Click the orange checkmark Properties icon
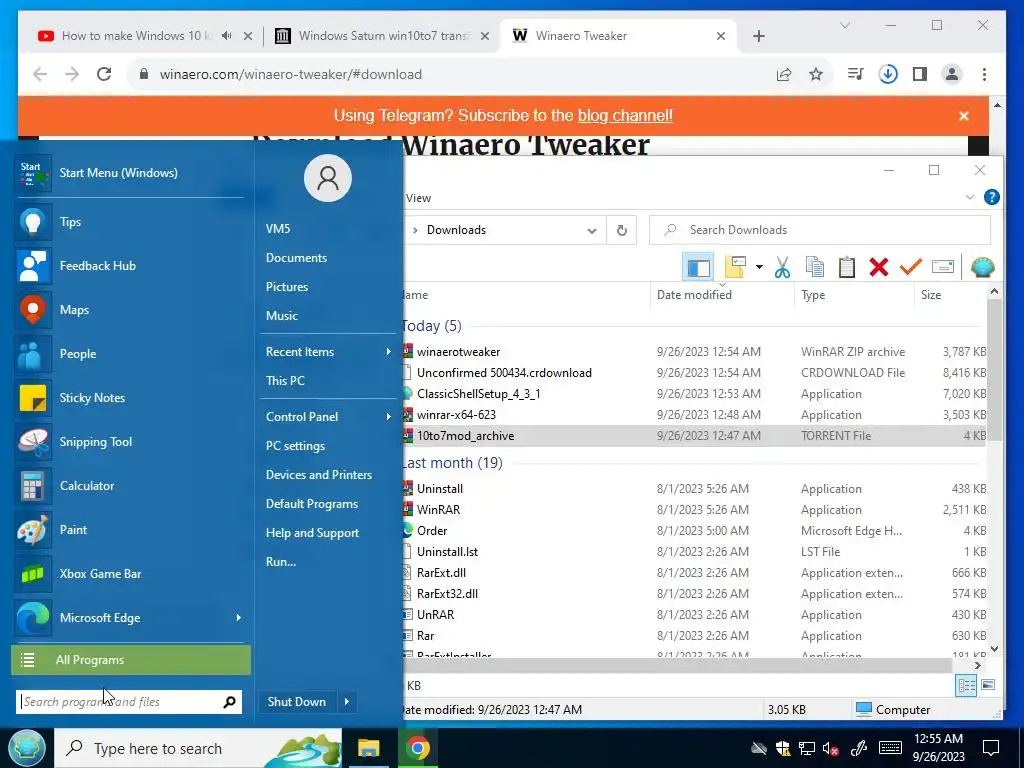The width and height of the screenshot is (1024, 768). pos(910,267)
